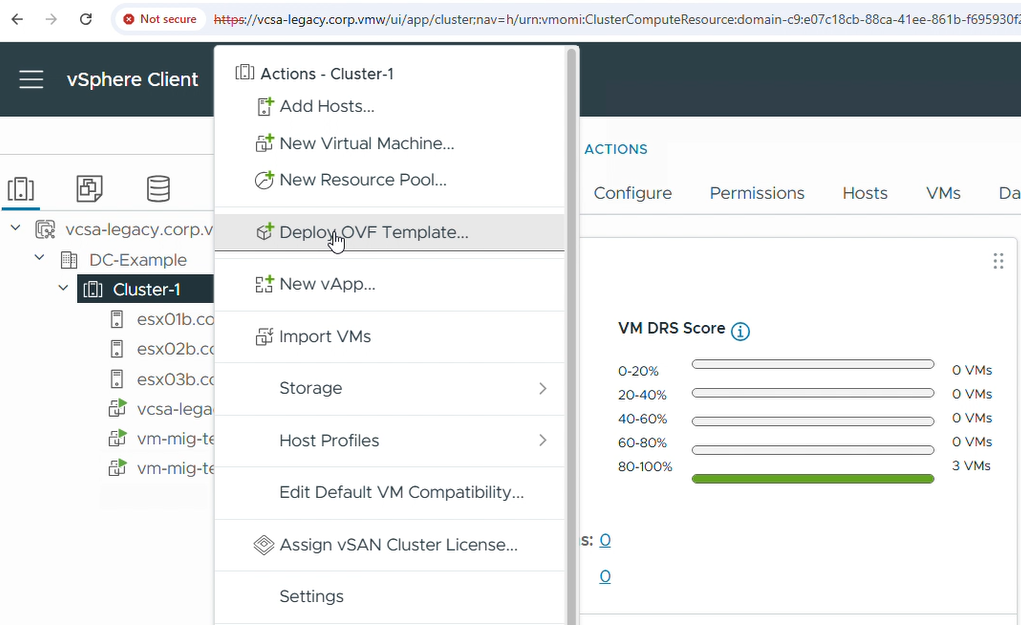Click the browser address bar URL

615,20
